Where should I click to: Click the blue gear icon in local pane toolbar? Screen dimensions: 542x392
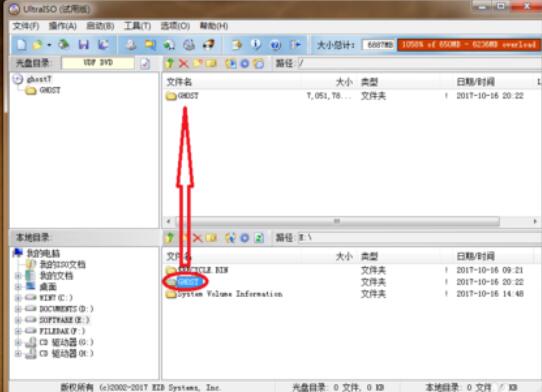245,237
